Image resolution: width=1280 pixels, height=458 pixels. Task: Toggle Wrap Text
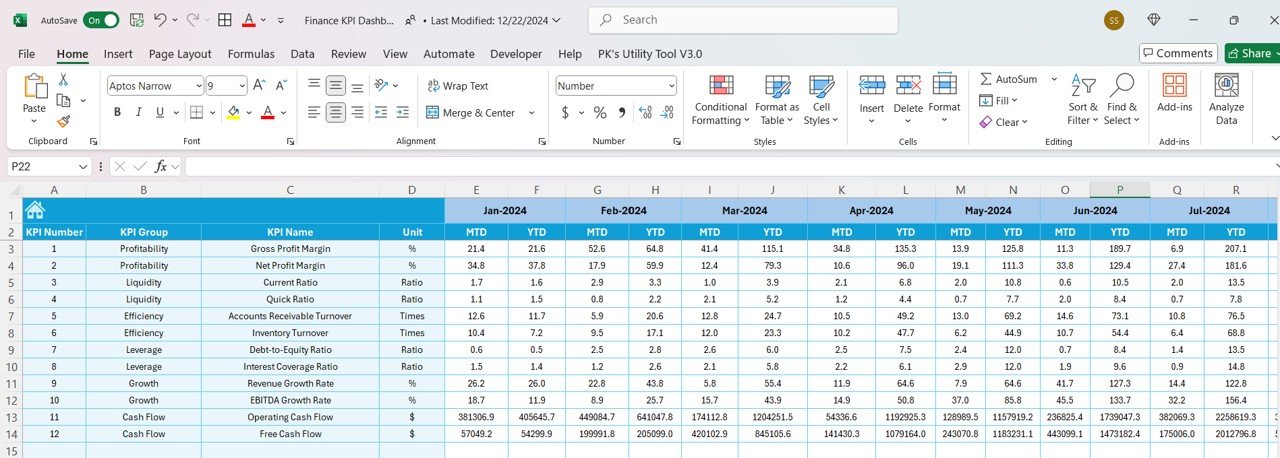(x=458, y=86)
